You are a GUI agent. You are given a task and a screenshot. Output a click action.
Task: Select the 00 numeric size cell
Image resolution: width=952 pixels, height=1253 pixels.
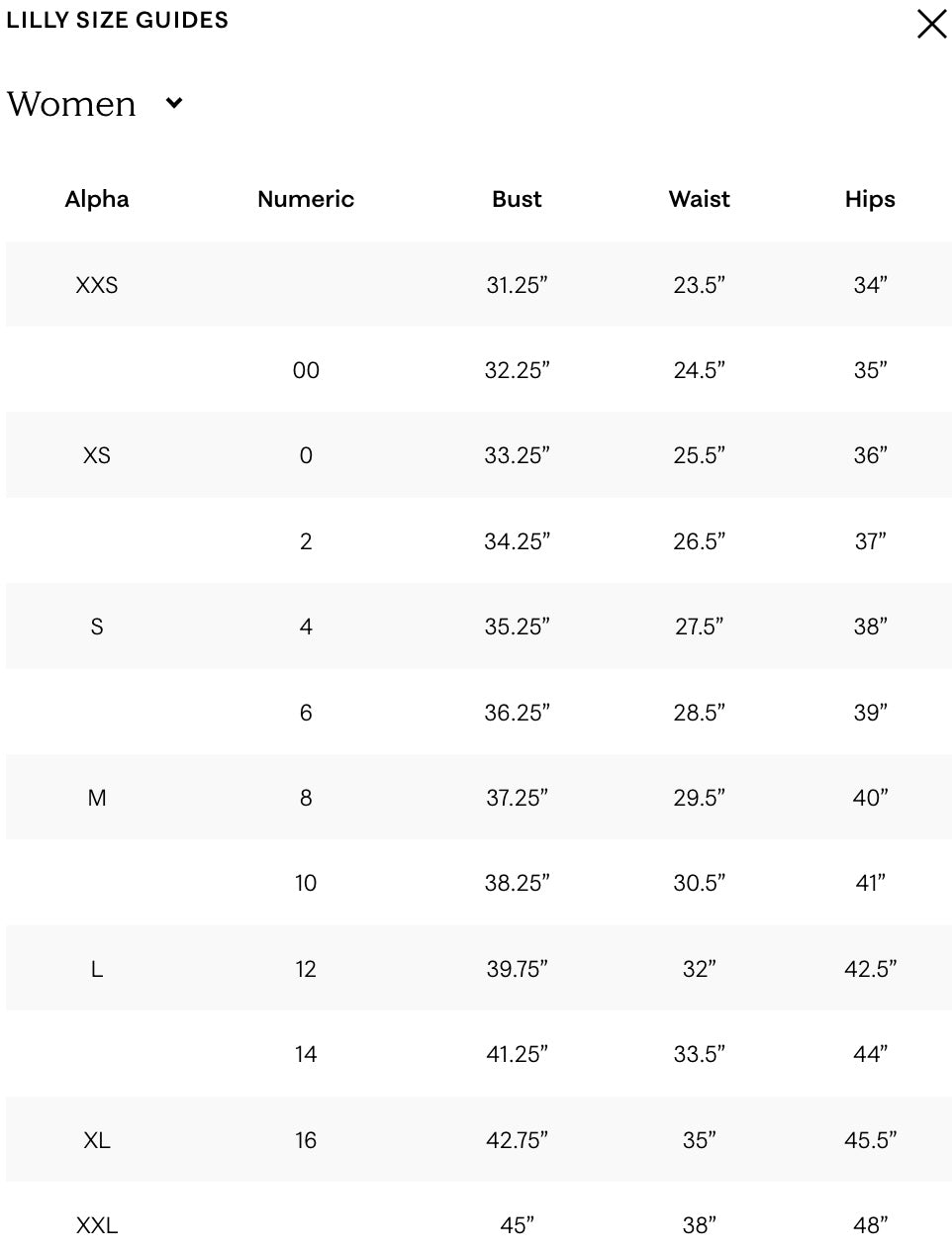306,370
